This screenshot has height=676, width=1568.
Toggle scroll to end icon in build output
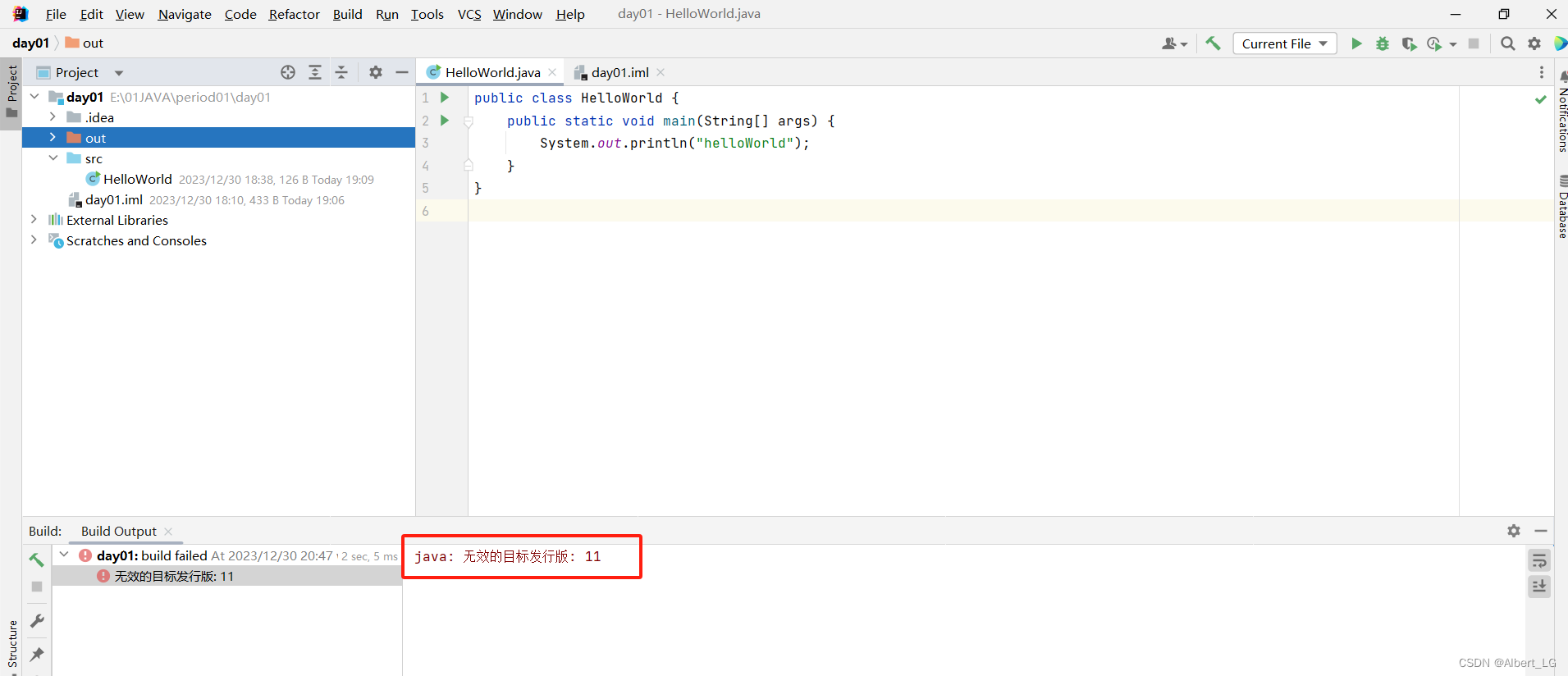(1539, 587)
